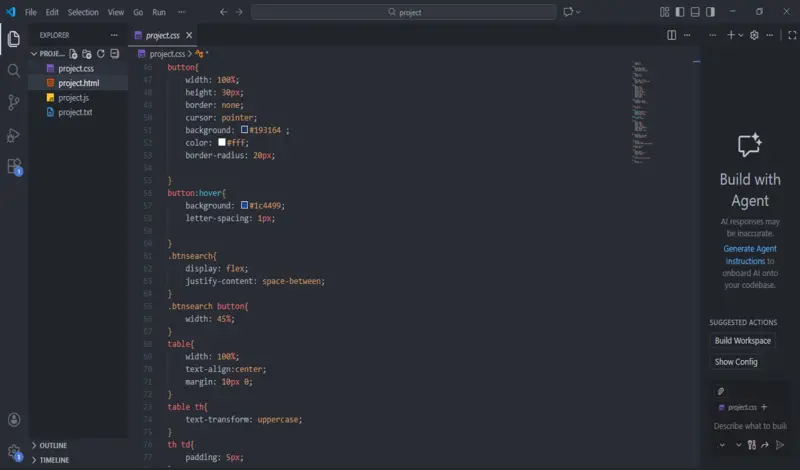Open the Accounts menu icon
800x470 pixels.
tap(14, 419)
